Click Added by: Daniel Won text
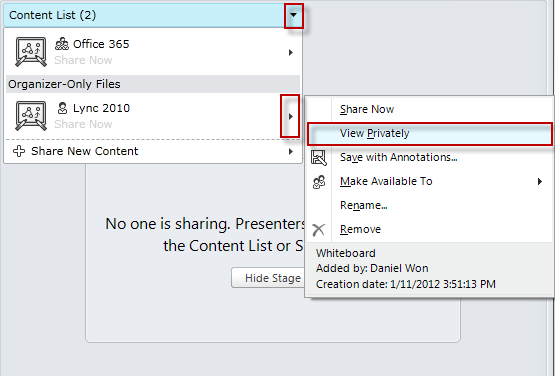The width and height of the screenshot is (555, 376). click(372, 268)
